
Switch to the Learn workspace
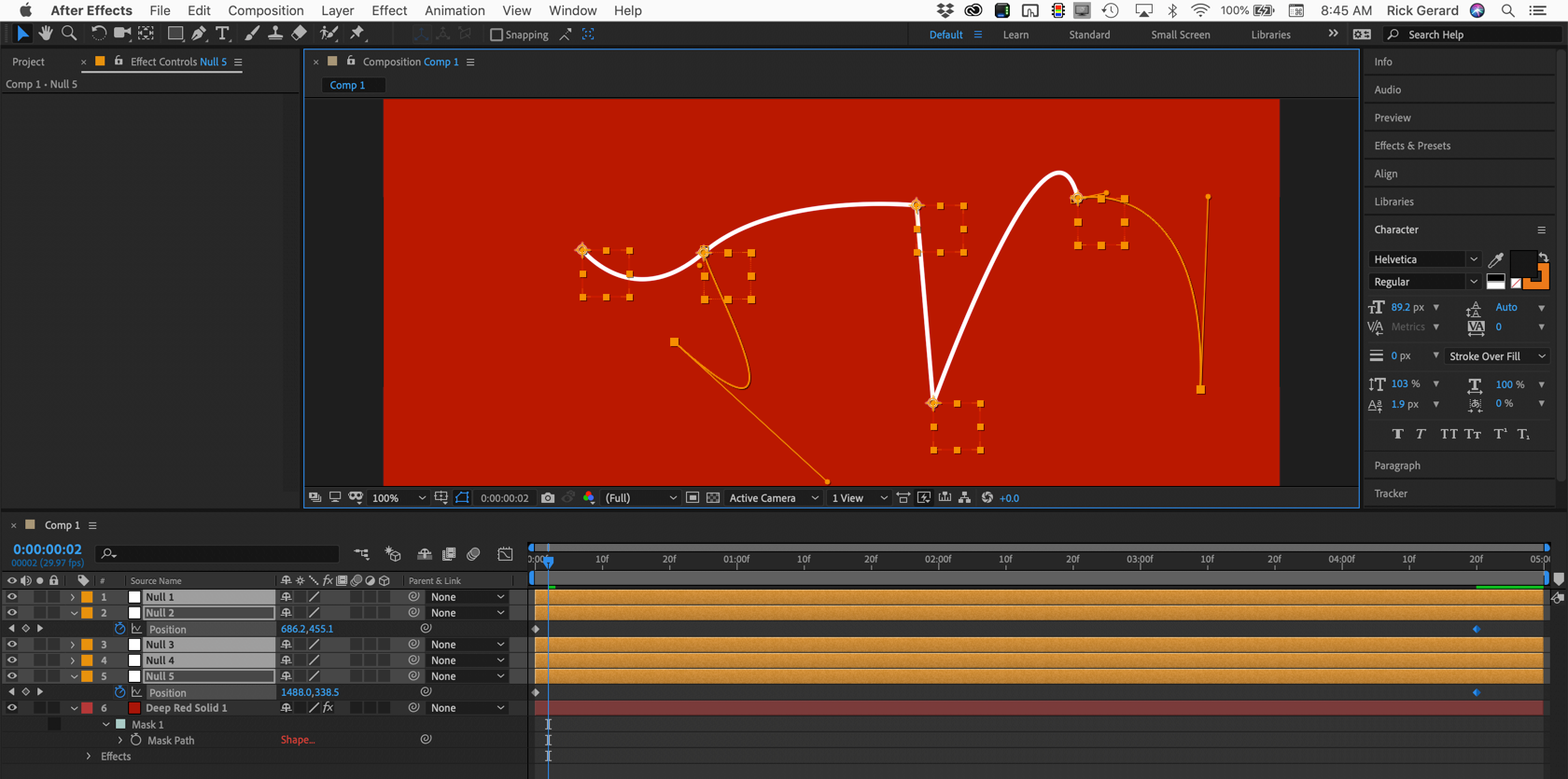coord(1015,35)
